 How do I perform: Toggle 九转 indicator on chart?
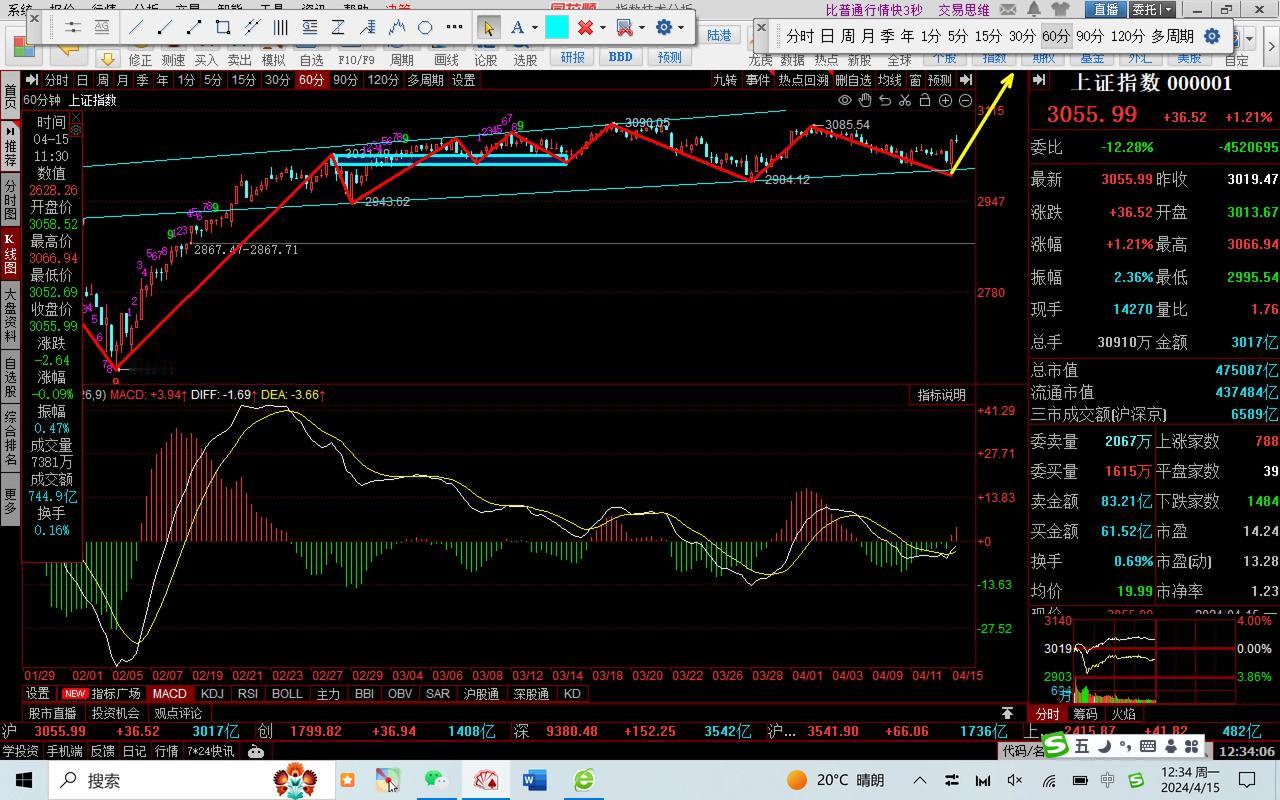pyautogui.click(x=725, y=80)
